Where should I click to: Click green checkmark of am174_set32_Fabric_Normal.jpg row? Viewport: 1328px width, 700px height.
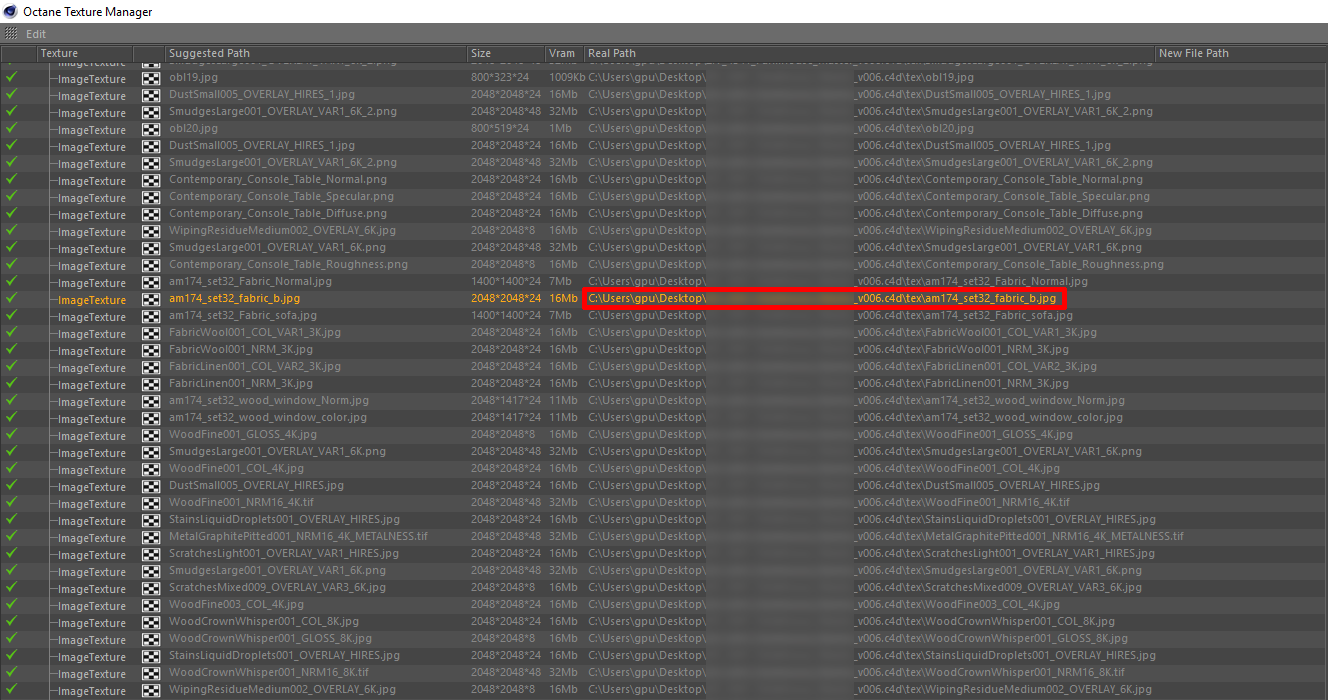[12, 281]
